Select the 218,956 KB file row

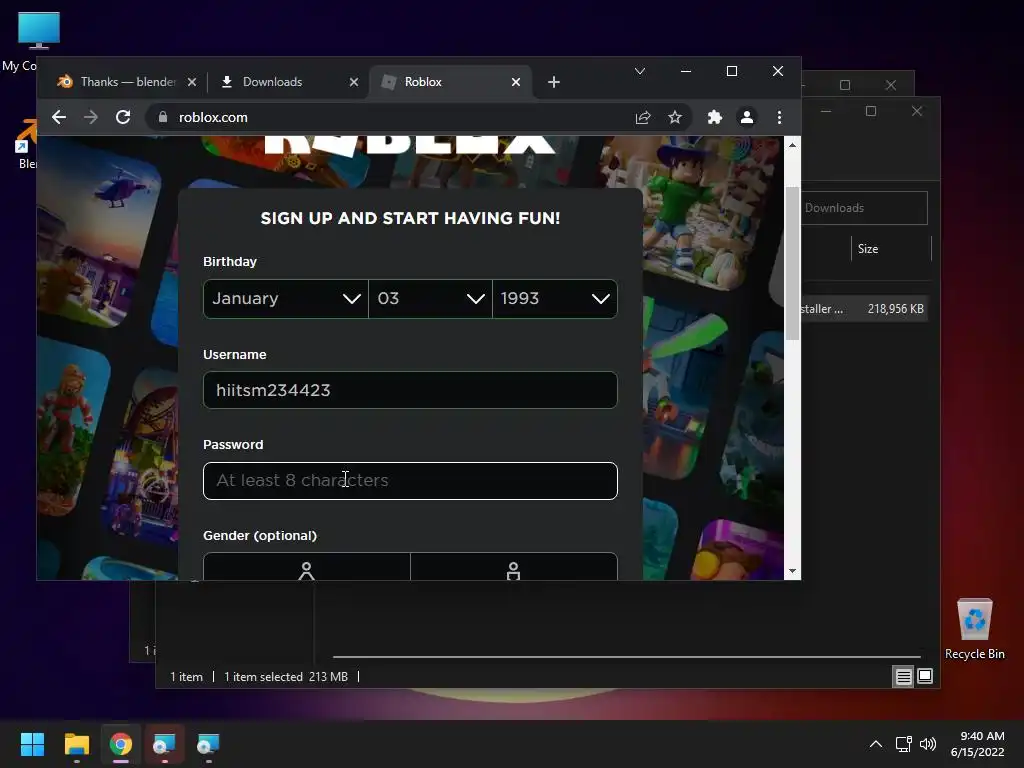point(863,309)
